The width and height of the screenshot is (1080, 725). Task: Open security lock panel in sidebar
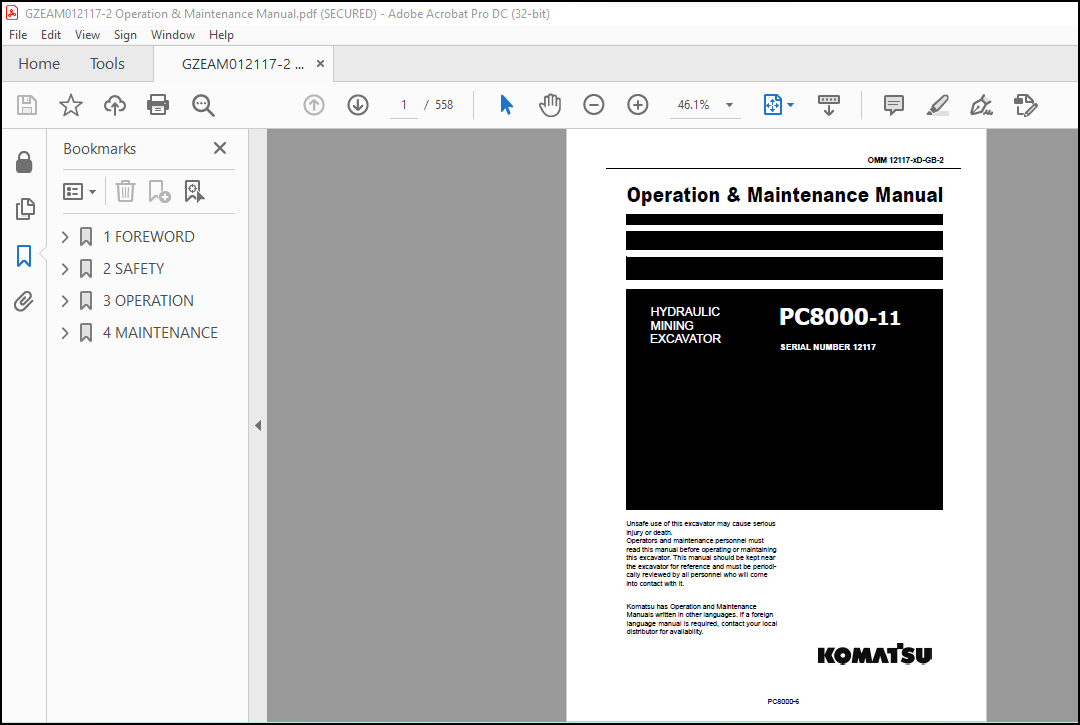24,162
